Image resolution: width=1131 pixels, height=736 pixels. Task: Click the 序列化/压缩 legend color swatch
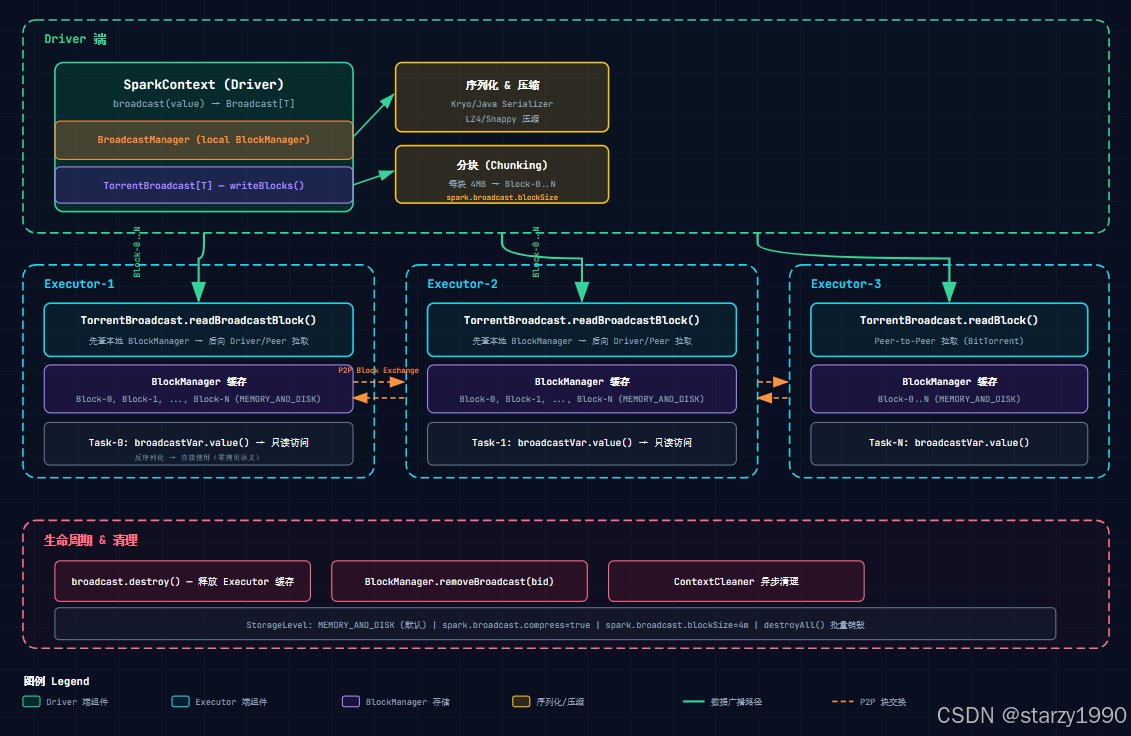(x=521, y=701)
